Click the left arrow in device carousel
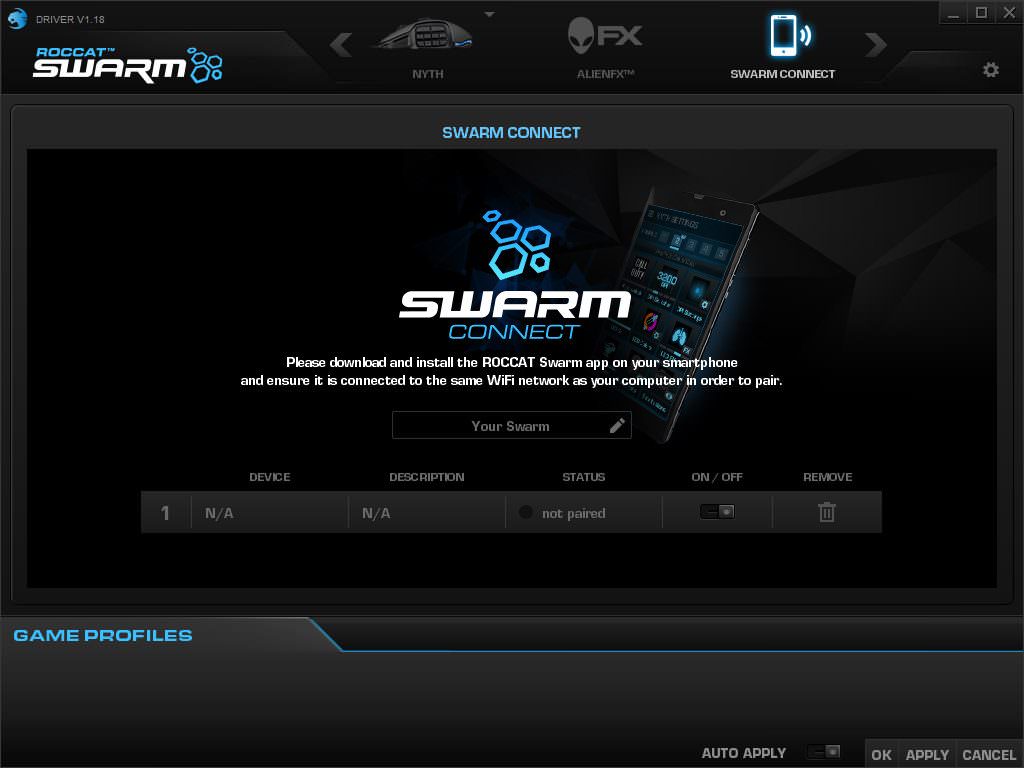Viewport: 1024px width, 768px height. (x=341, y=45)
